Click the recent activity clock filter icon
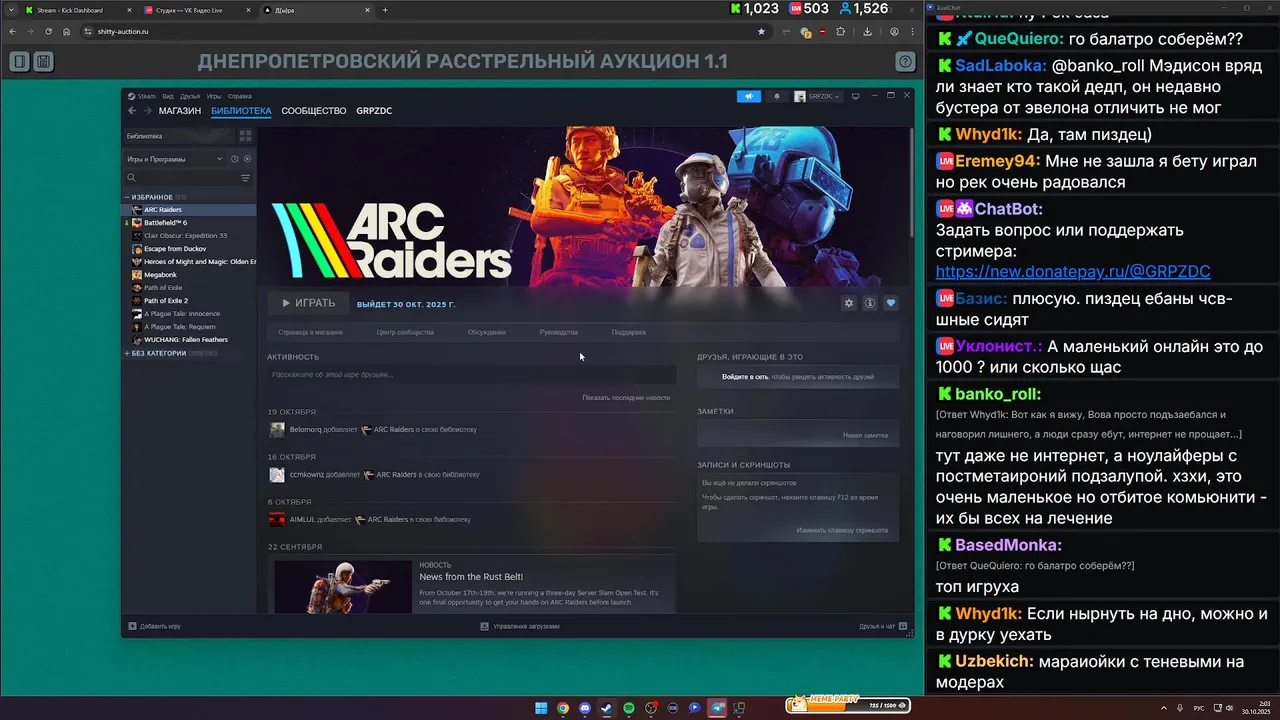 point(235,159)
